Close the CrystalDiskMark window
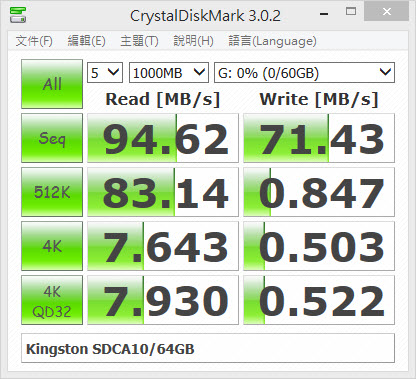Image resolution: width=416 pixels, height=379 pixels. point(387,12)
